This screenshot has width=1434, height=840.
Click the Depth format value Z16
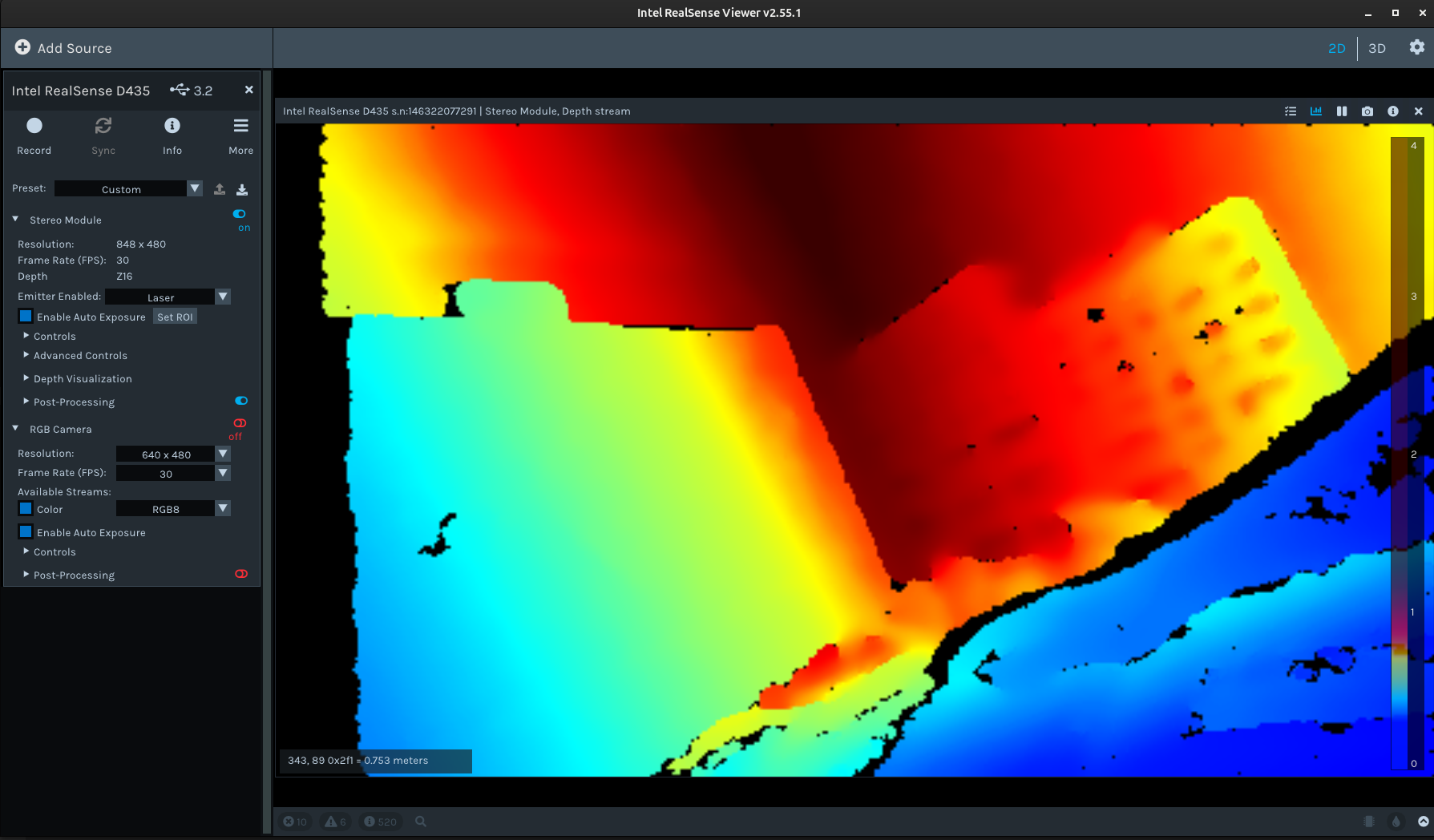pos(124,277)
